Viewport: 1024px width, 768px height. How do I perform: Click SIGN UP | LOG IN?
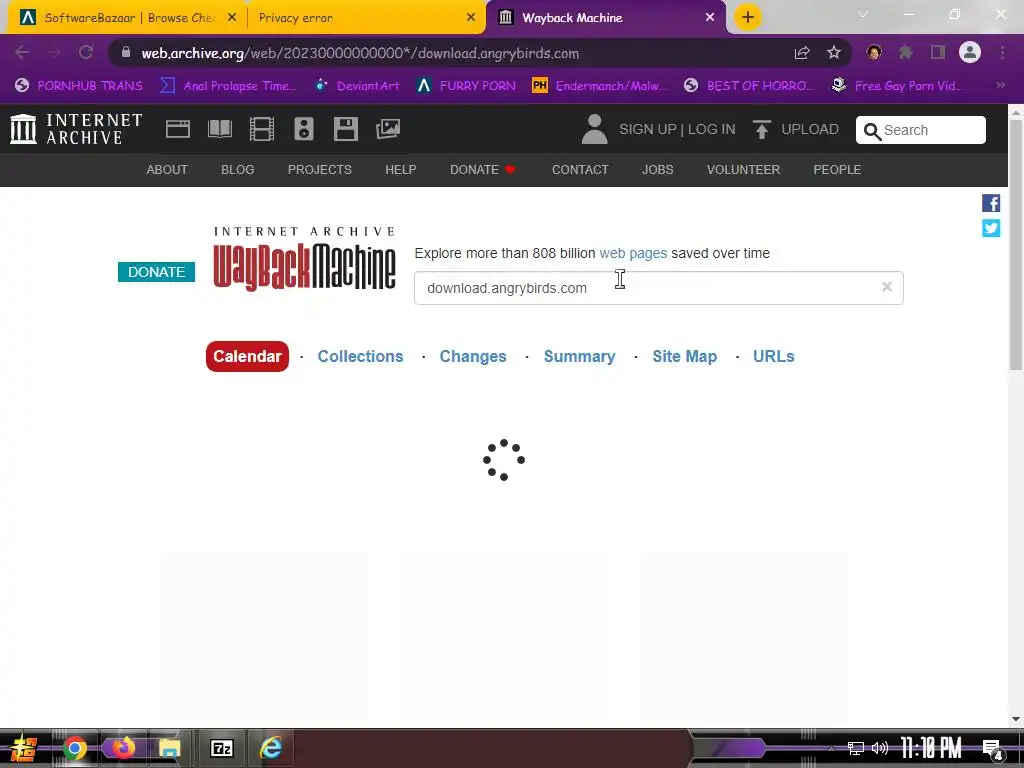pos(677,129)
